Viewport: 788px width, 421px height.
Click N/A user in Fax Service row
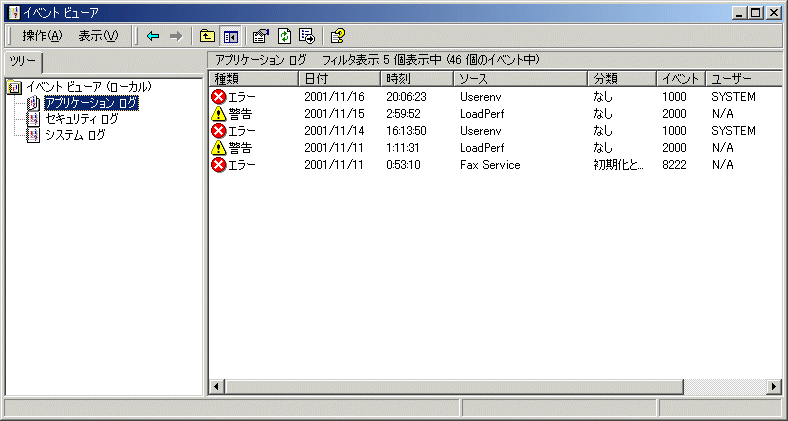coord(722,165)
